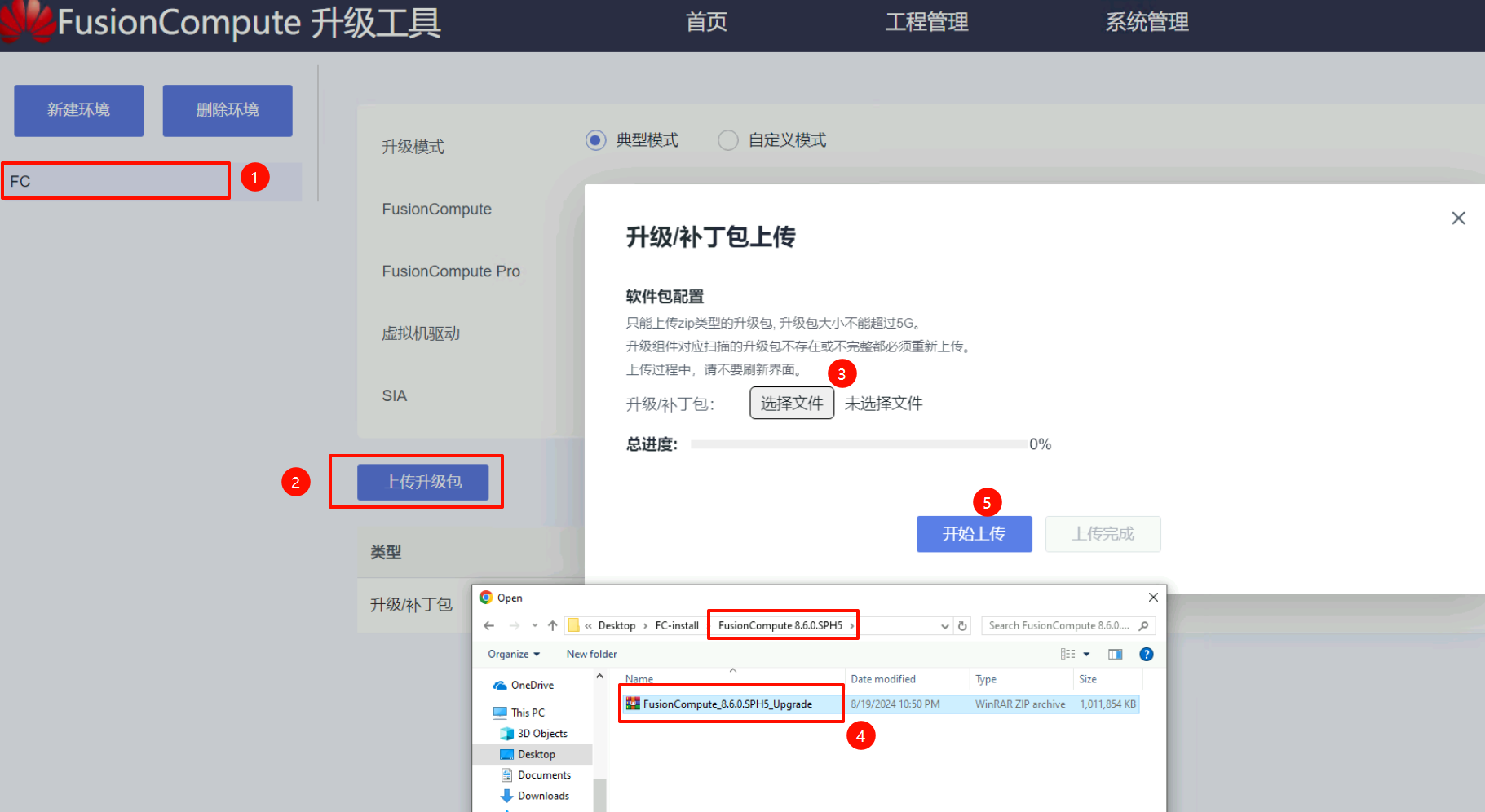This screenshot has width=1485, height=812.
Task: Close the upload package popup with X
Action: click(x=1458, y=218)
